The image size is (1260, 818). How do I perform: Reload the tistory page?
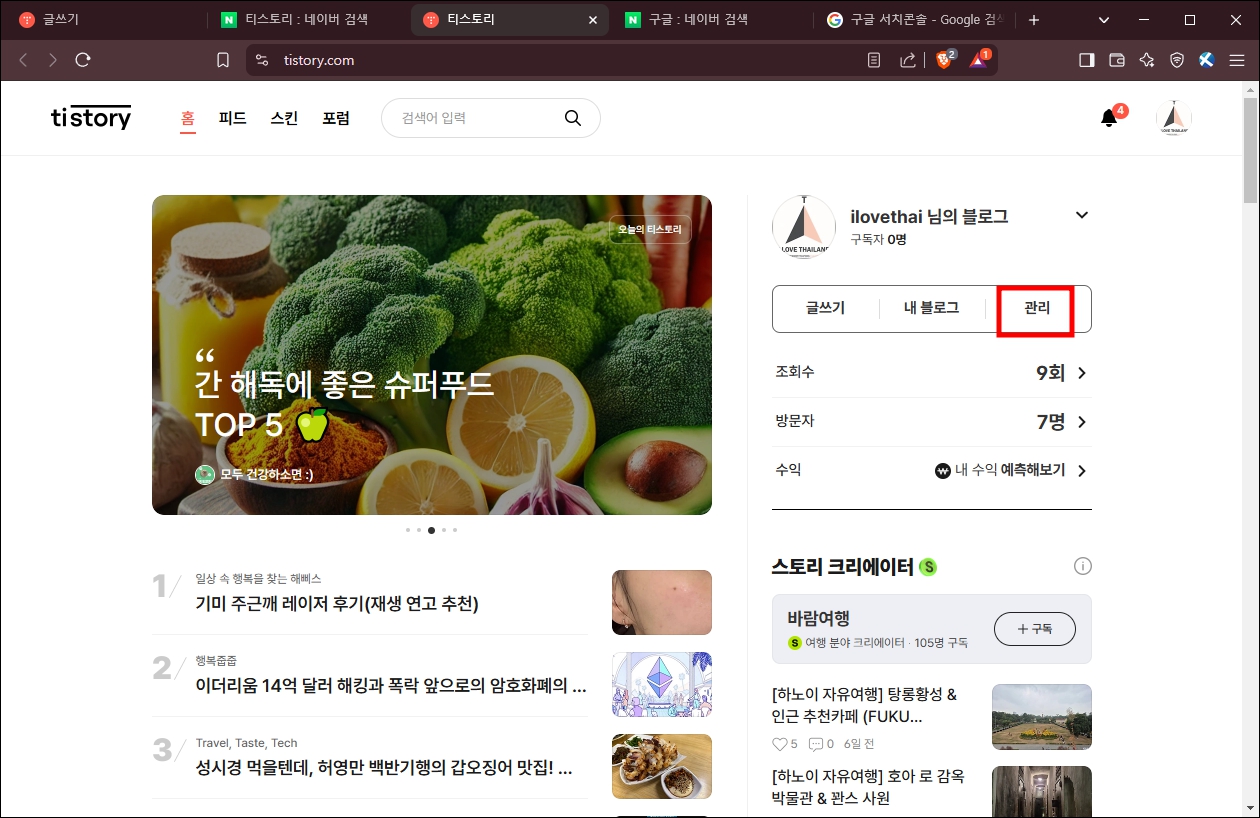click(83, 60)
